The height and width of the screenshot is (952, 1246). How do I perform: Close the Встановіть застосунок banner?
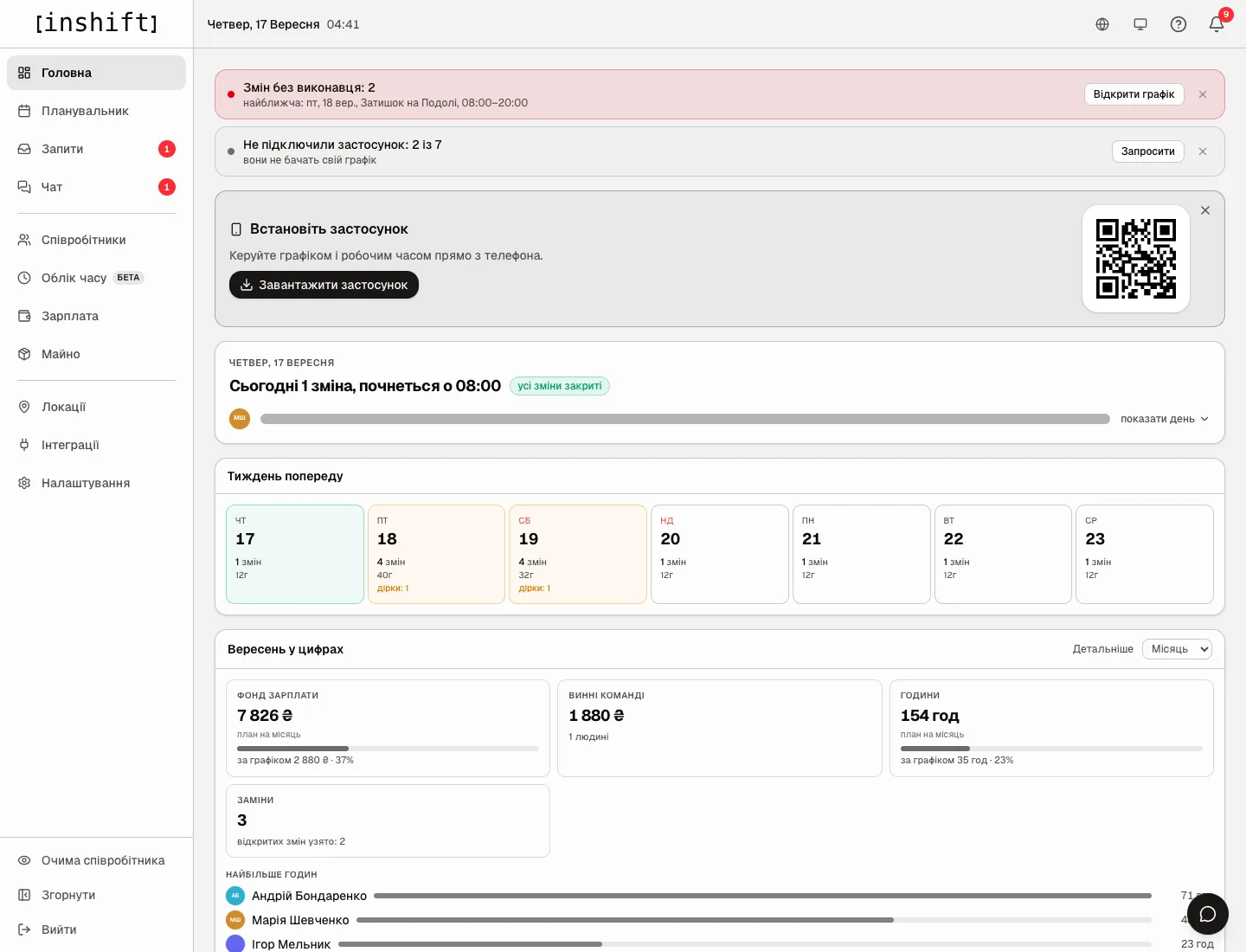click(1205, 210)
